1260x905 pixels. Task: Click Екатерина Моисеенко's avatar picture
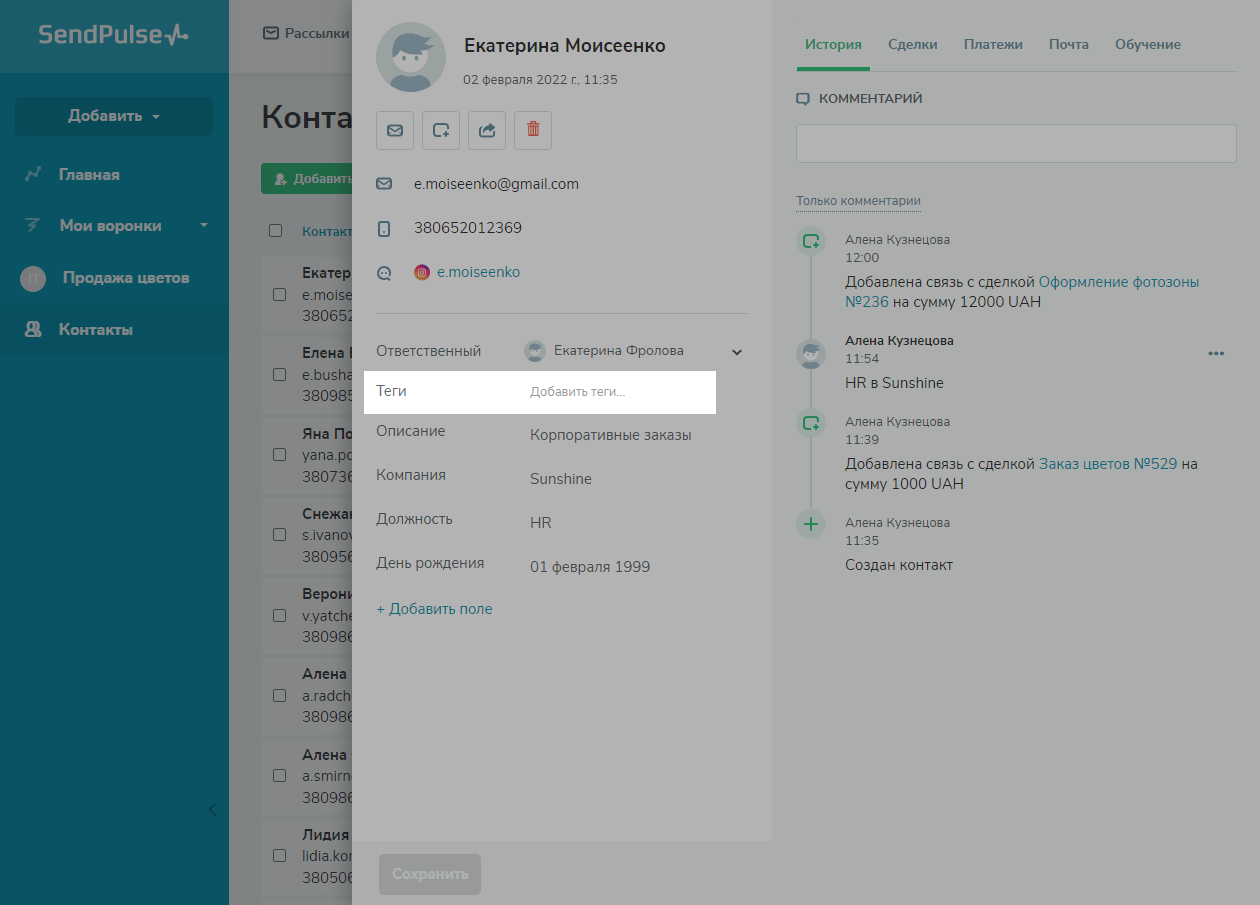[x=411, y=57]
